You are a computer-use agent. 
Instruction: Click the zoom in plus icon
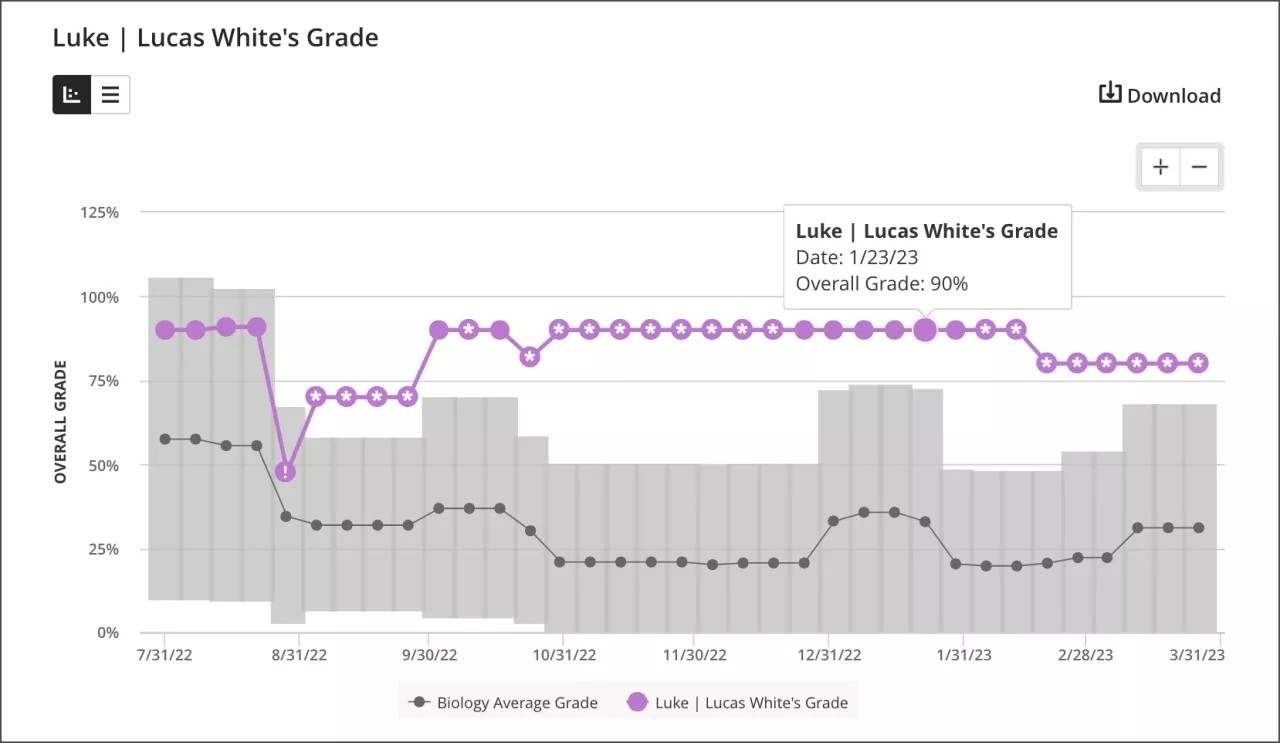coord(1160,167)
